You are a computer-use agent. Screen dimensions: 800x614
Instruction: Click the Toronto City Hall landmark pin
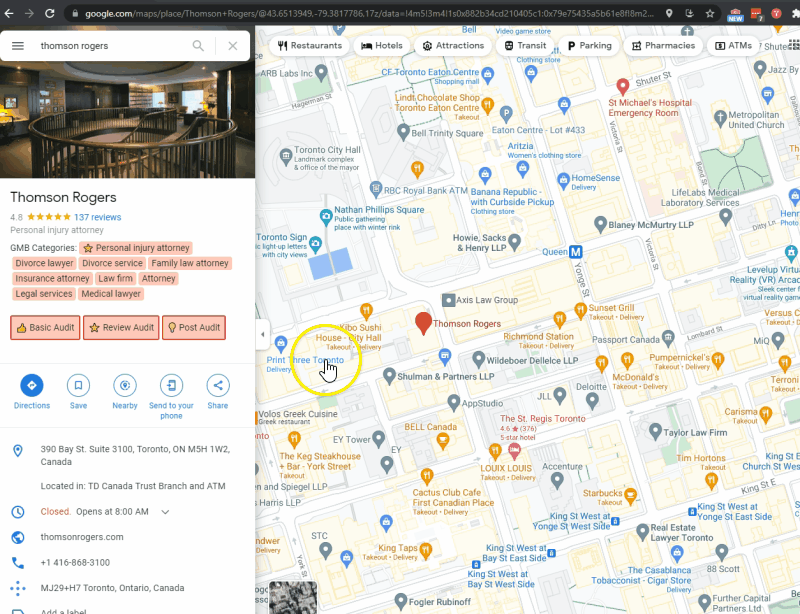(x=286, y=156)
